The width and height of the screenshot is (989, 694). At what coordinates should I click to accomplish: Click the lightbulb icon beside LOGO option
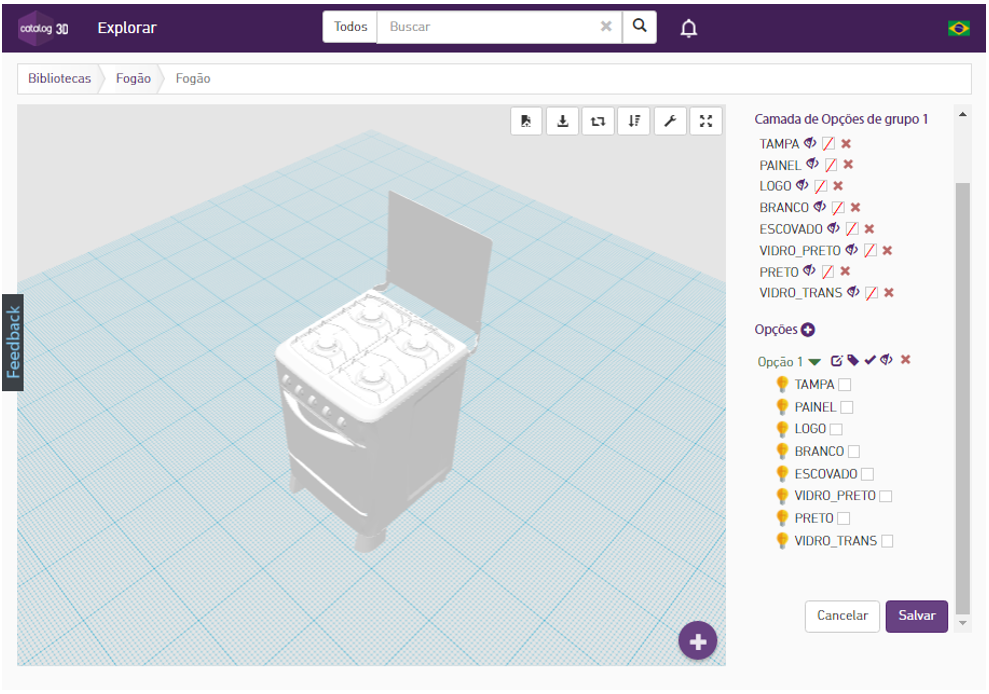point(782,429)
